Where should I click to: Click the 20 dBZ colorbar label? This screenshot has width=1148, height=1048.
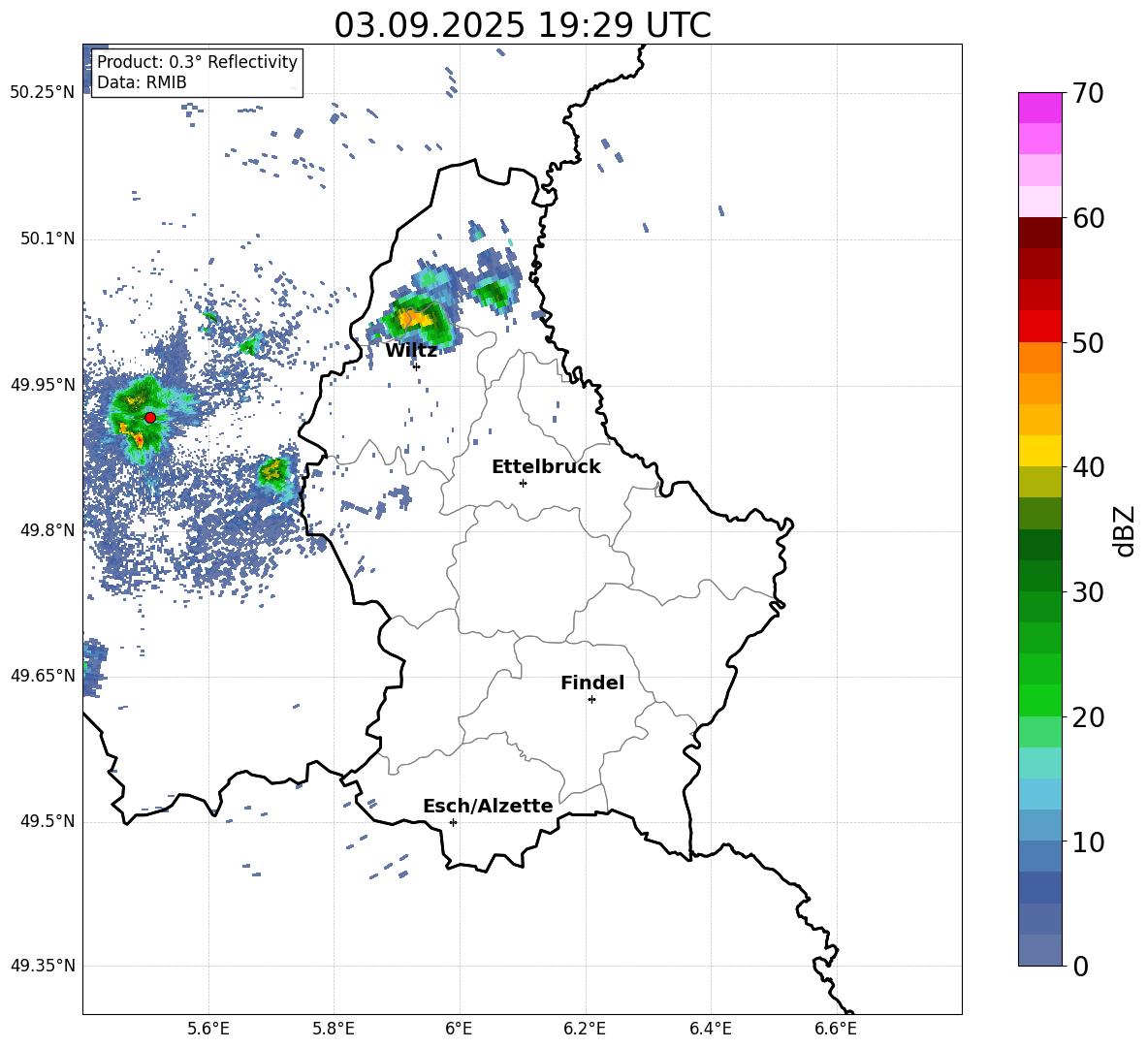(1088, 717)
